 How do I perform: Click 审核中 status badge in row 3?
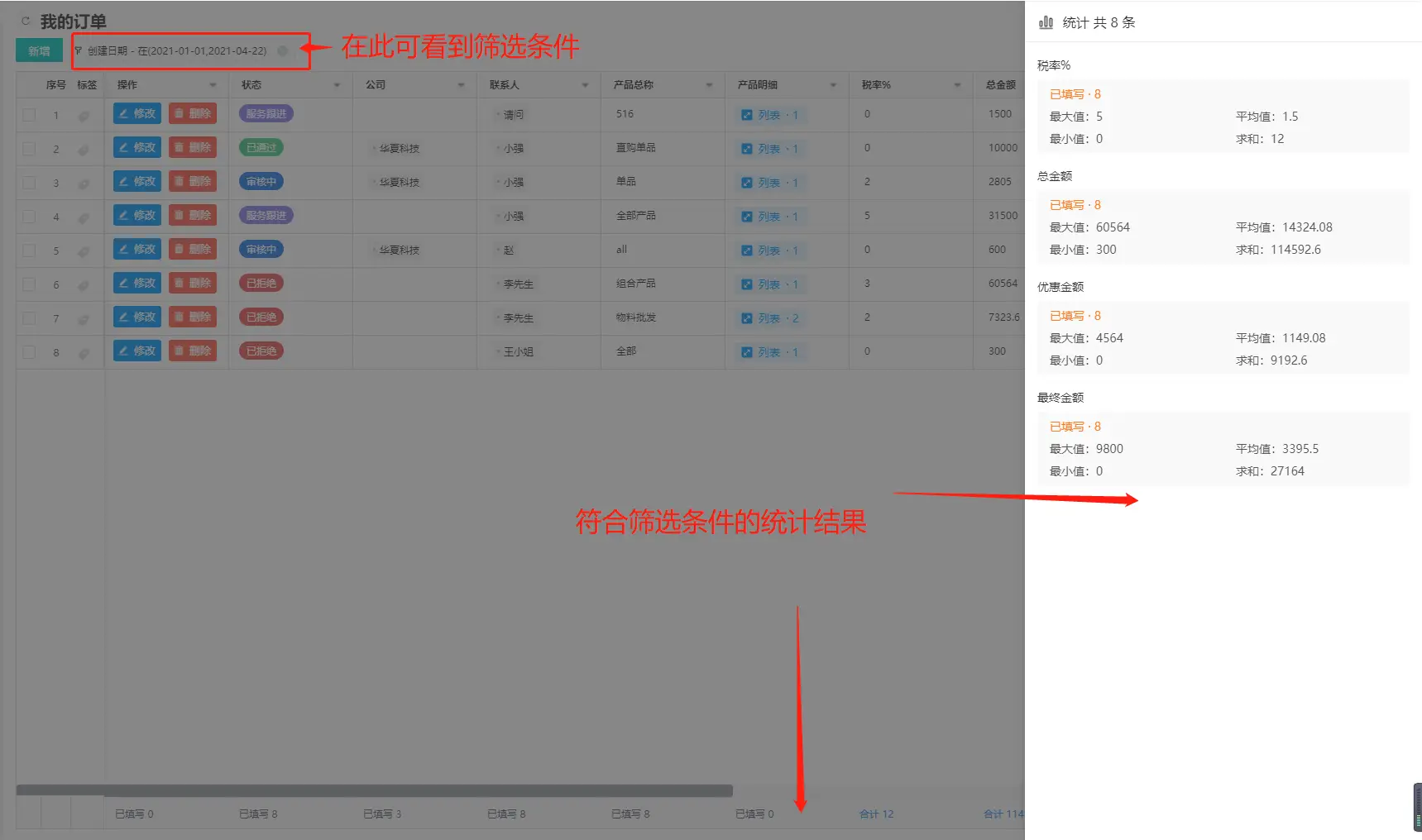[x=261, y=182]
